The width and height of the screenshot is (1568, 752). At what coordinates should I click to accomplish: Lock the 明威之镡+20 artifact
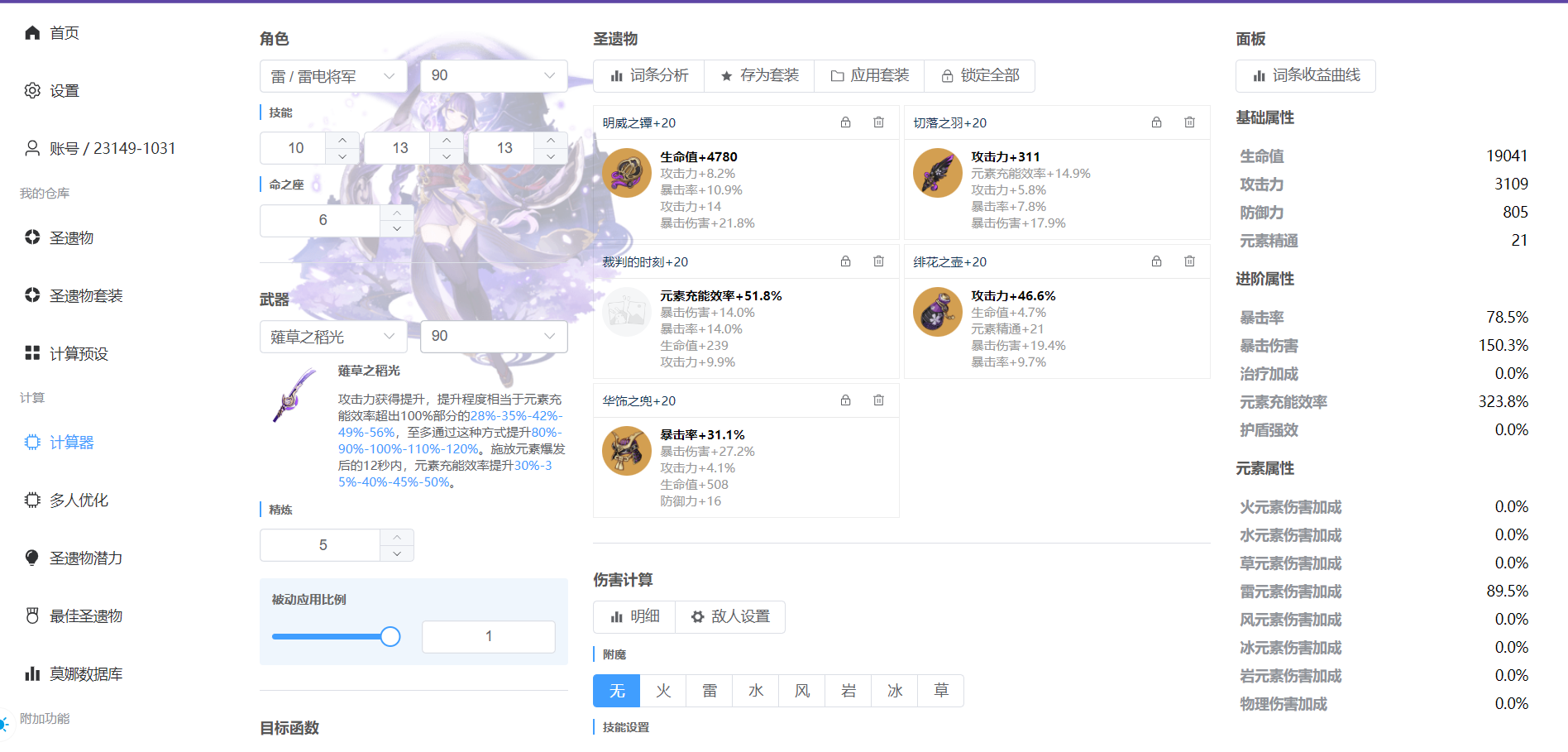pos(845,122)
